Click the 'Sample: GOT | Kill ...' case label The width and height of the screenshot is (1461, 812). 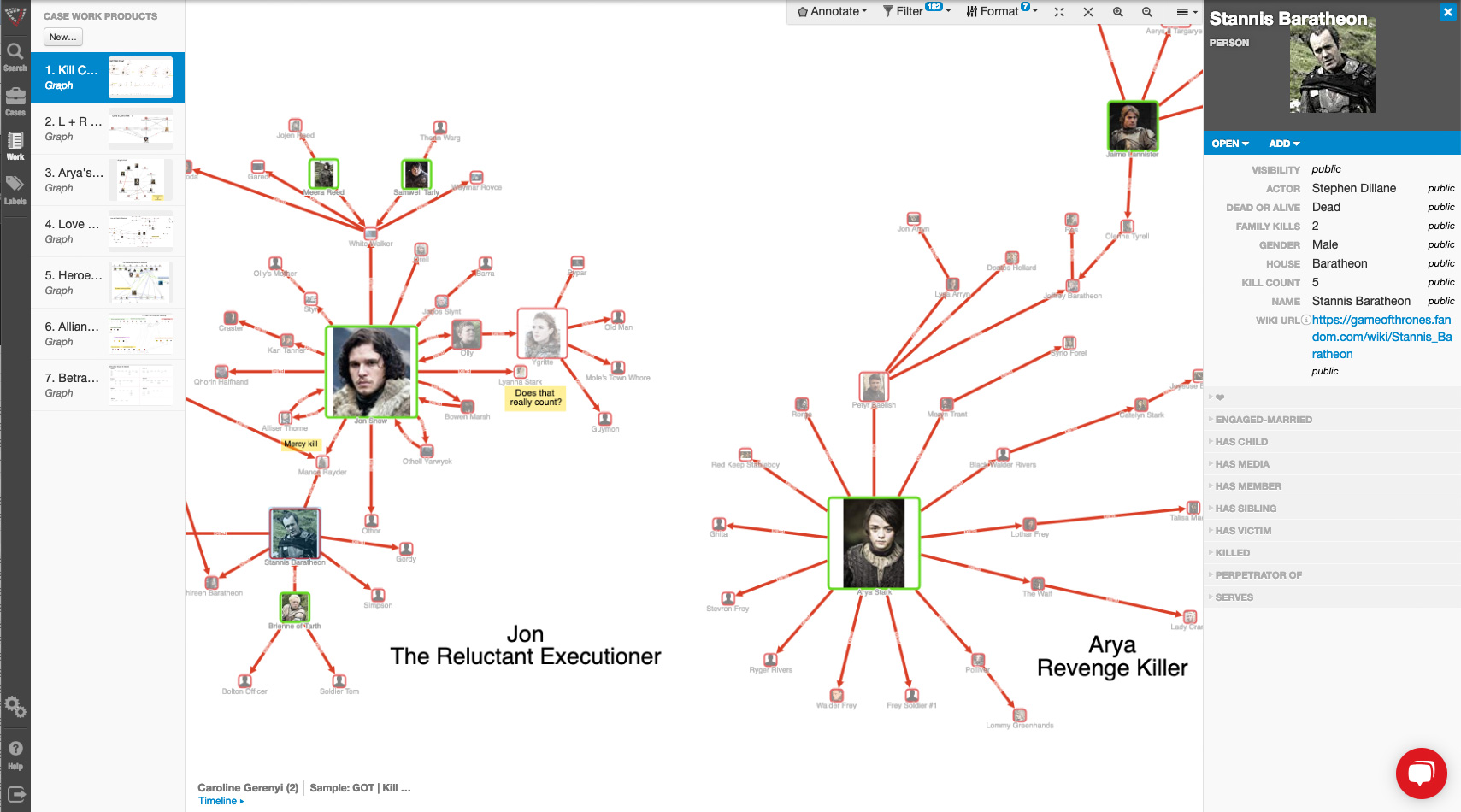coord(360,788)
